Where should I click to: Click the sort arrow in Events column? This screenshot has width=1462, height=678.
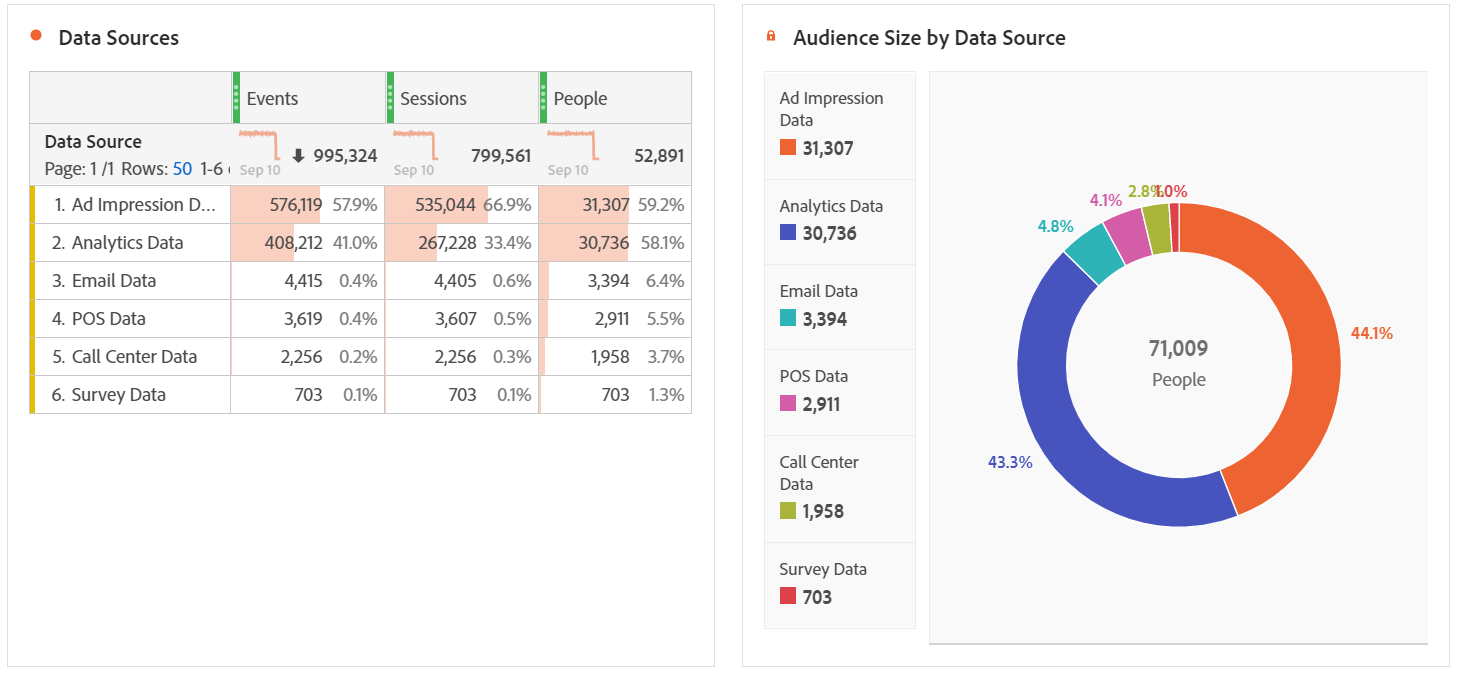(x=298, y=156)
